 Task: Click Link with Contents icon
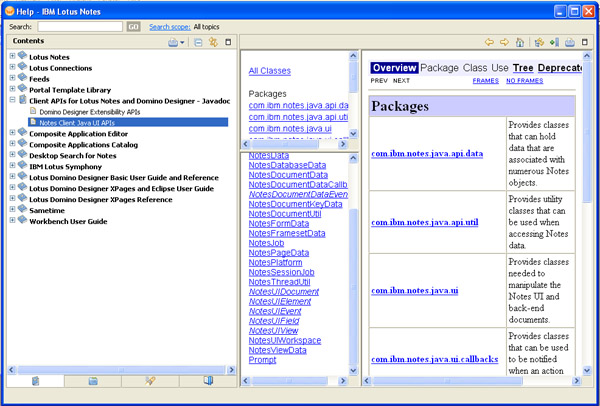click(x=213, y=42)
